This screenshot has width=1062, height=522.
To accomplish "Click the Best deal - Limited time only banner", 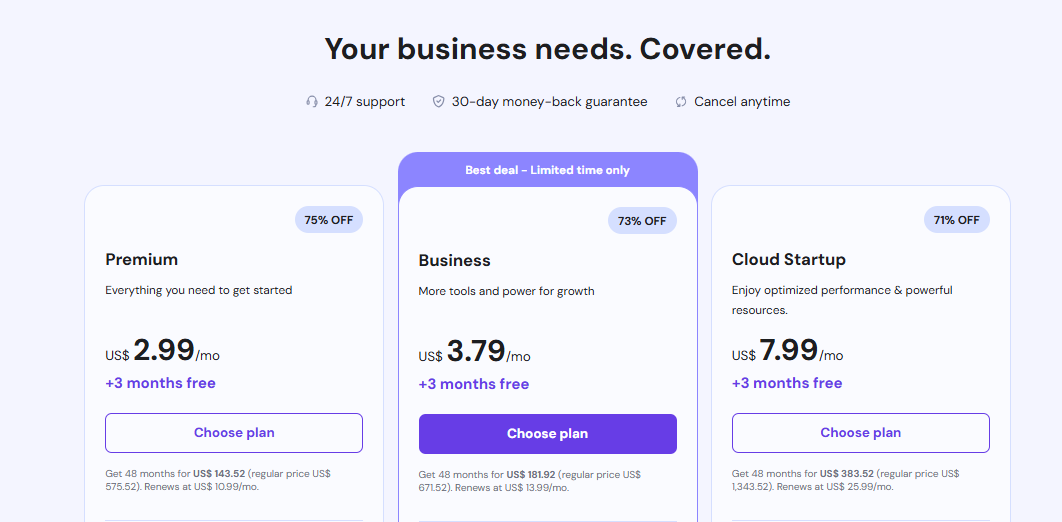I will (x=547, y=170).
